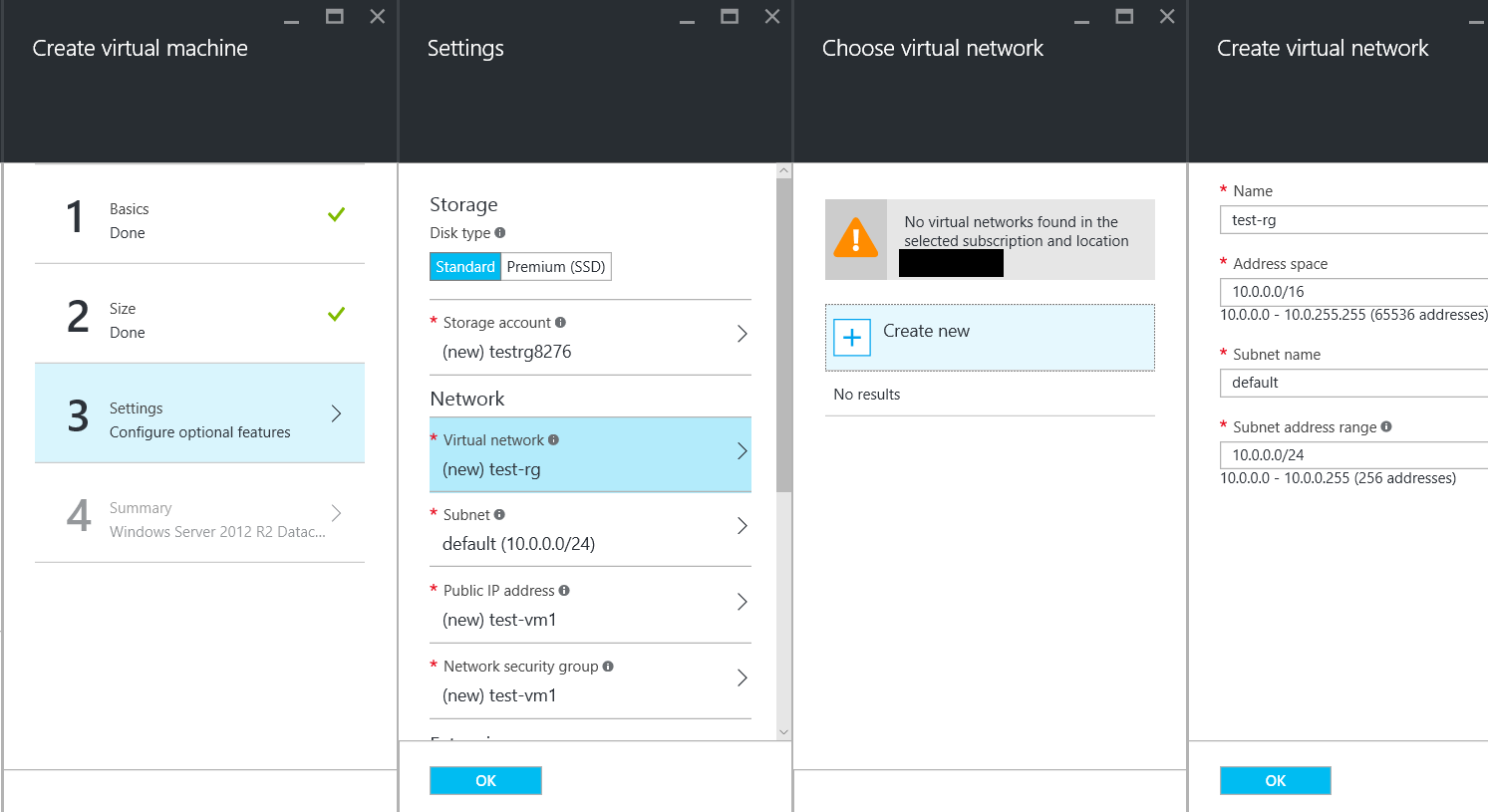
Task: Click the orange warning triangle icon
Action: 855,239
